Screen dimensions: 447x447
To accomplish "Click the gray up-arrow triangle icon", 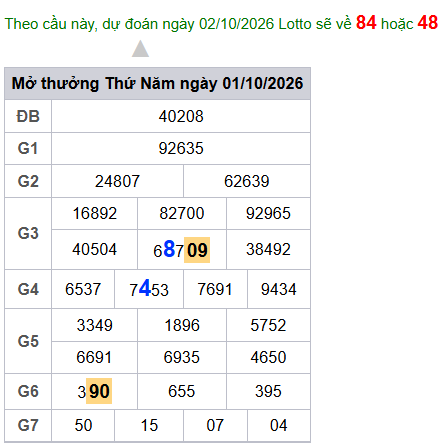I will [x=140, y=49].
